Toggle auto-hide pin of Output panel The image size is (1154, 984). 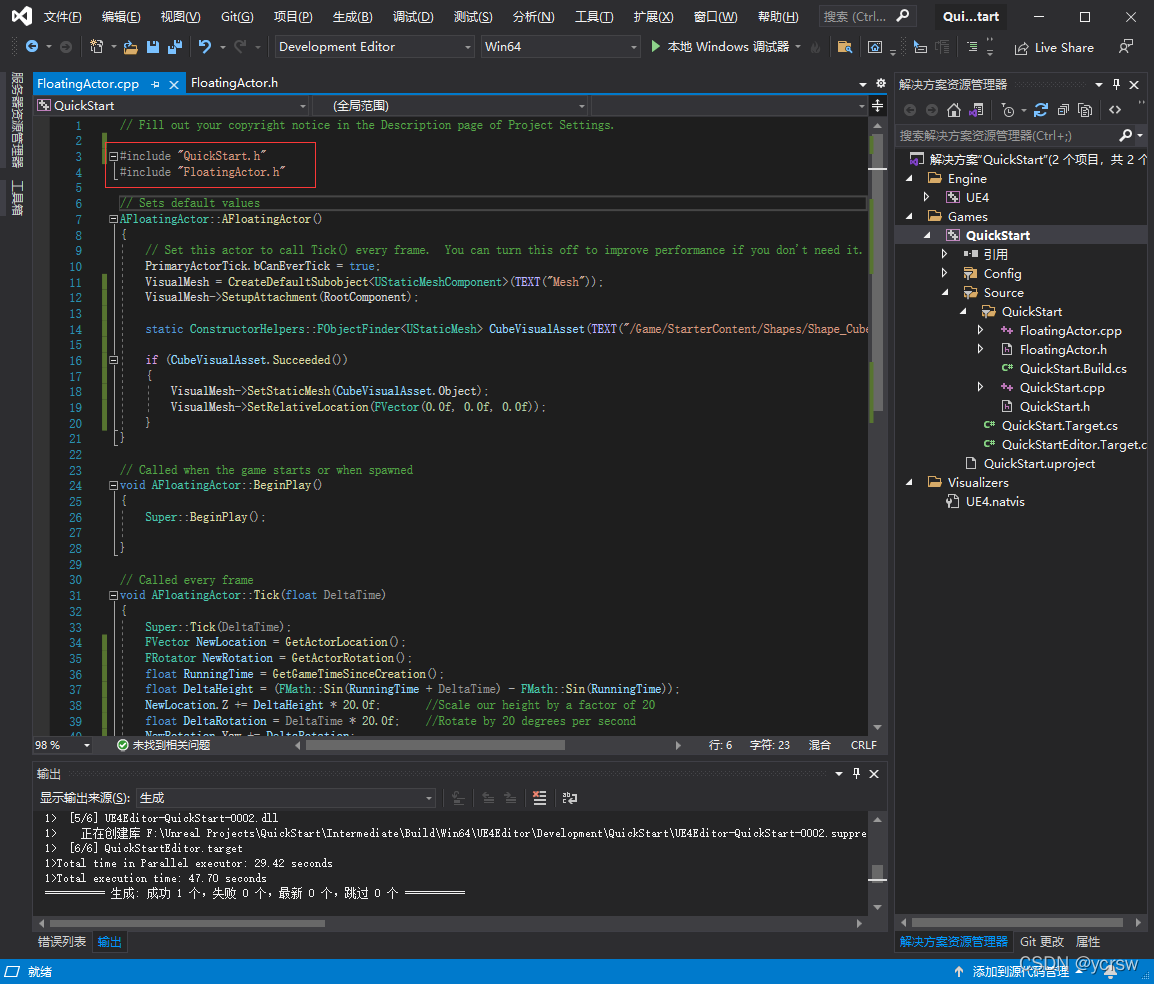point(856,774)
